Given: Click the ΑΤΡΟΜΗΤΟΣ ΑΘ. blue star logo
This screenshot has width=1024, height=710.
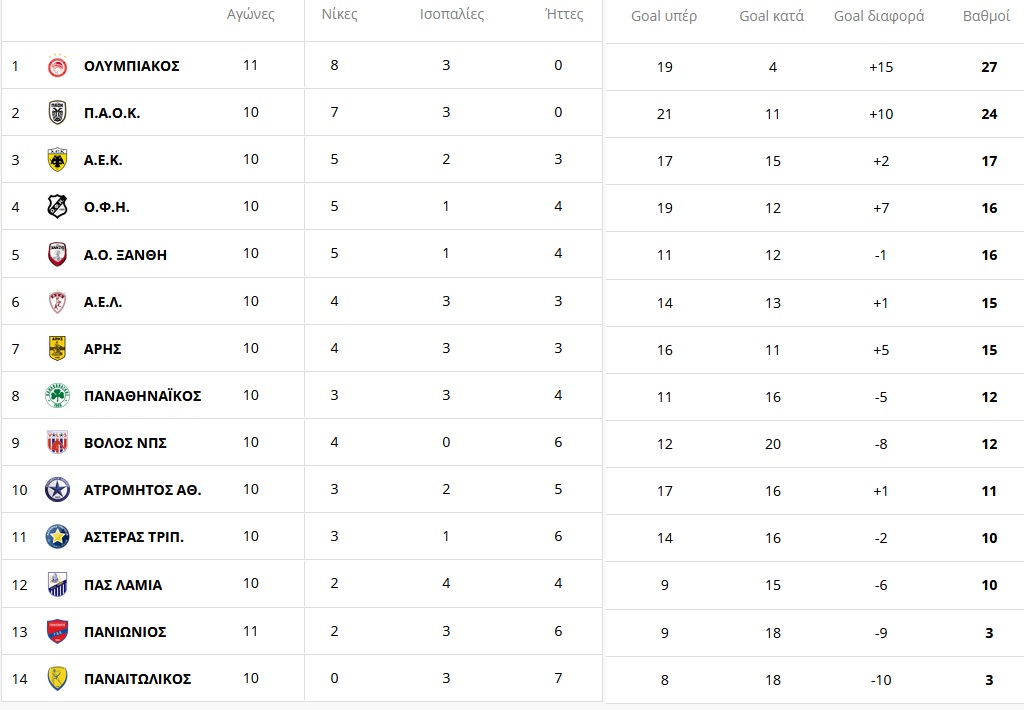Looking at the screenshot, I should pos(57,490).
